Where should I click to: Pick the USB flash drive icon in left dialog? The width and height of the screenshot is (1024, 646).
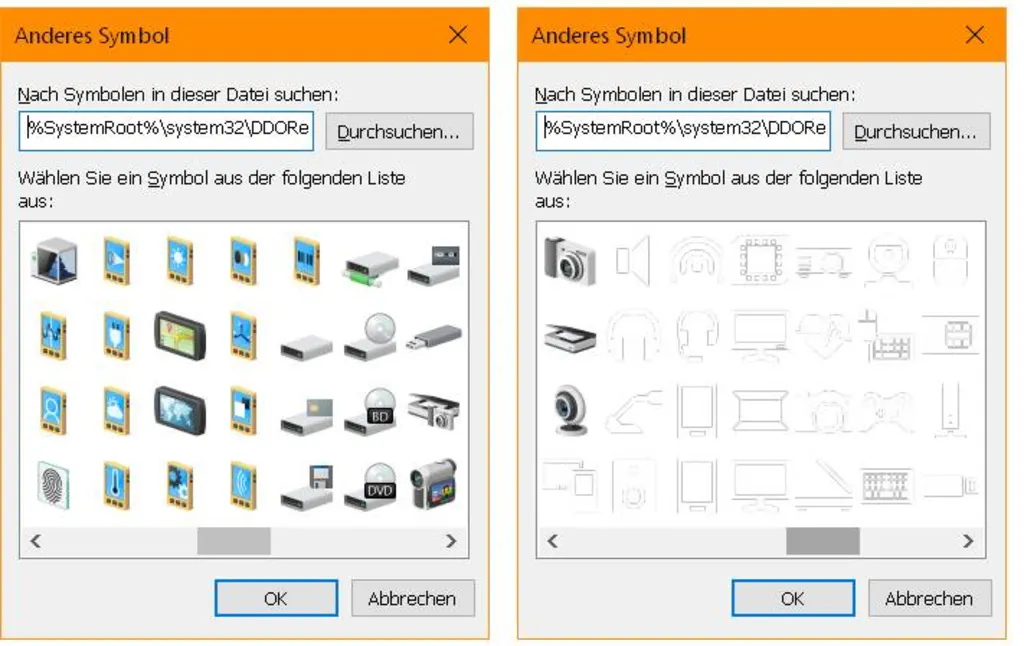[435, 337]
